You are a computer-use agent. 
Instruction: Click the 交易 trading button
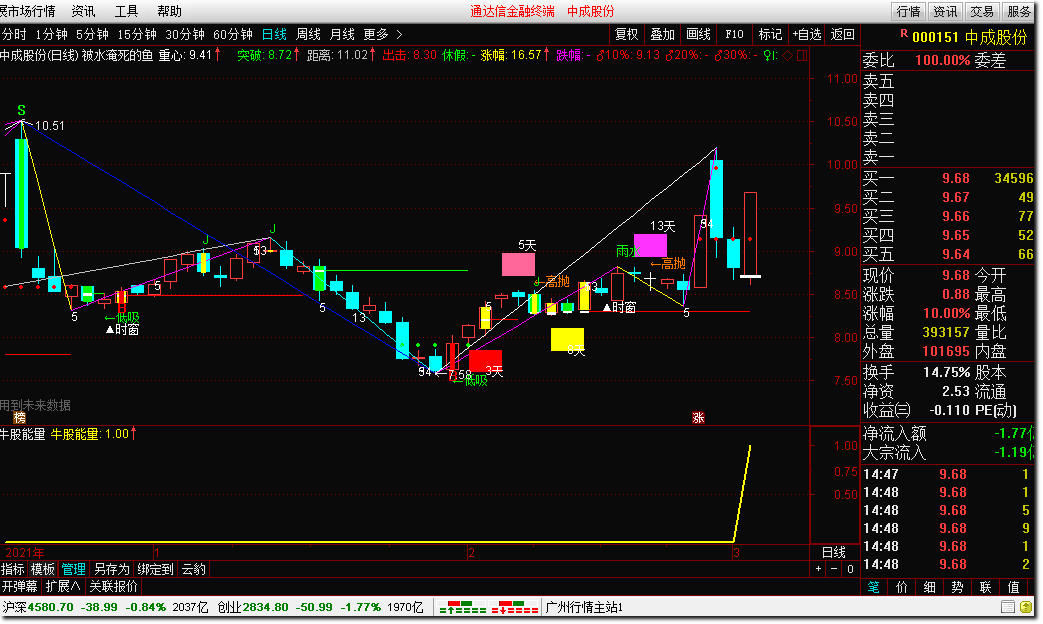click(981, 11)
